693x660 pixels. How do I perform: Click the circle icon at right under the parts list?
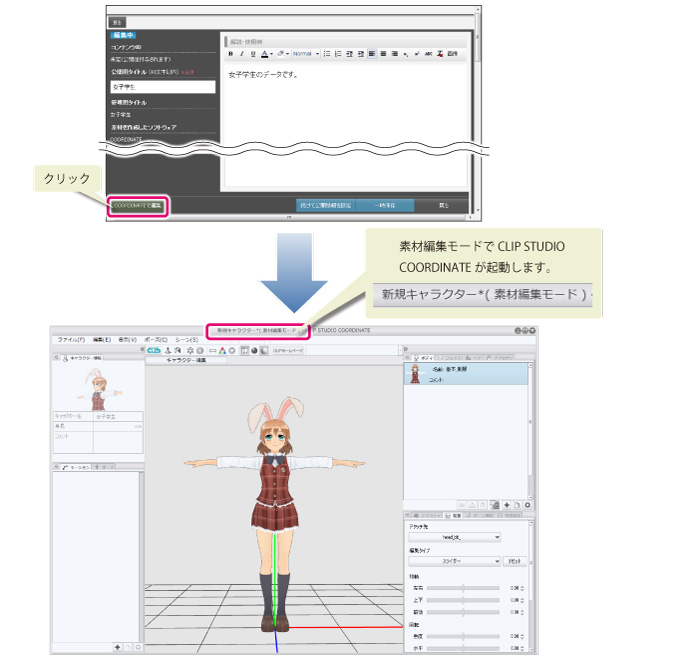pyautogui.click(x=527, y=505)
